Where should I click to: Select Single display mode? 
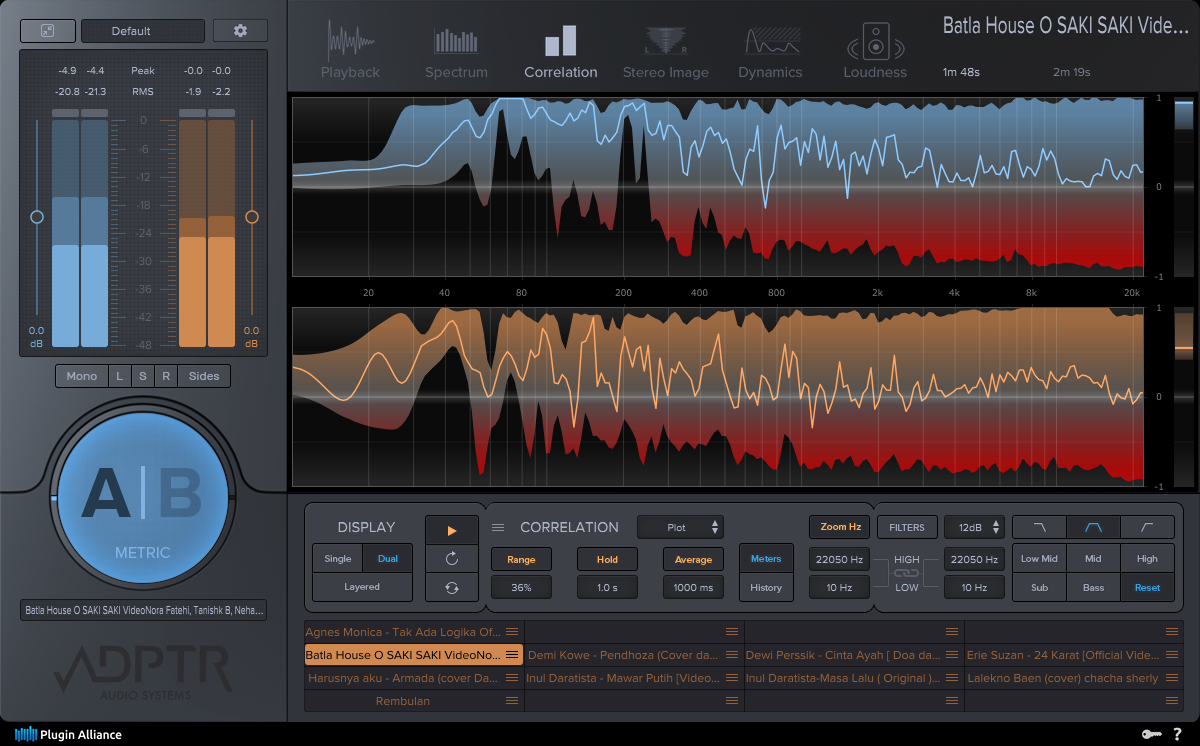[x=338, y=559]
